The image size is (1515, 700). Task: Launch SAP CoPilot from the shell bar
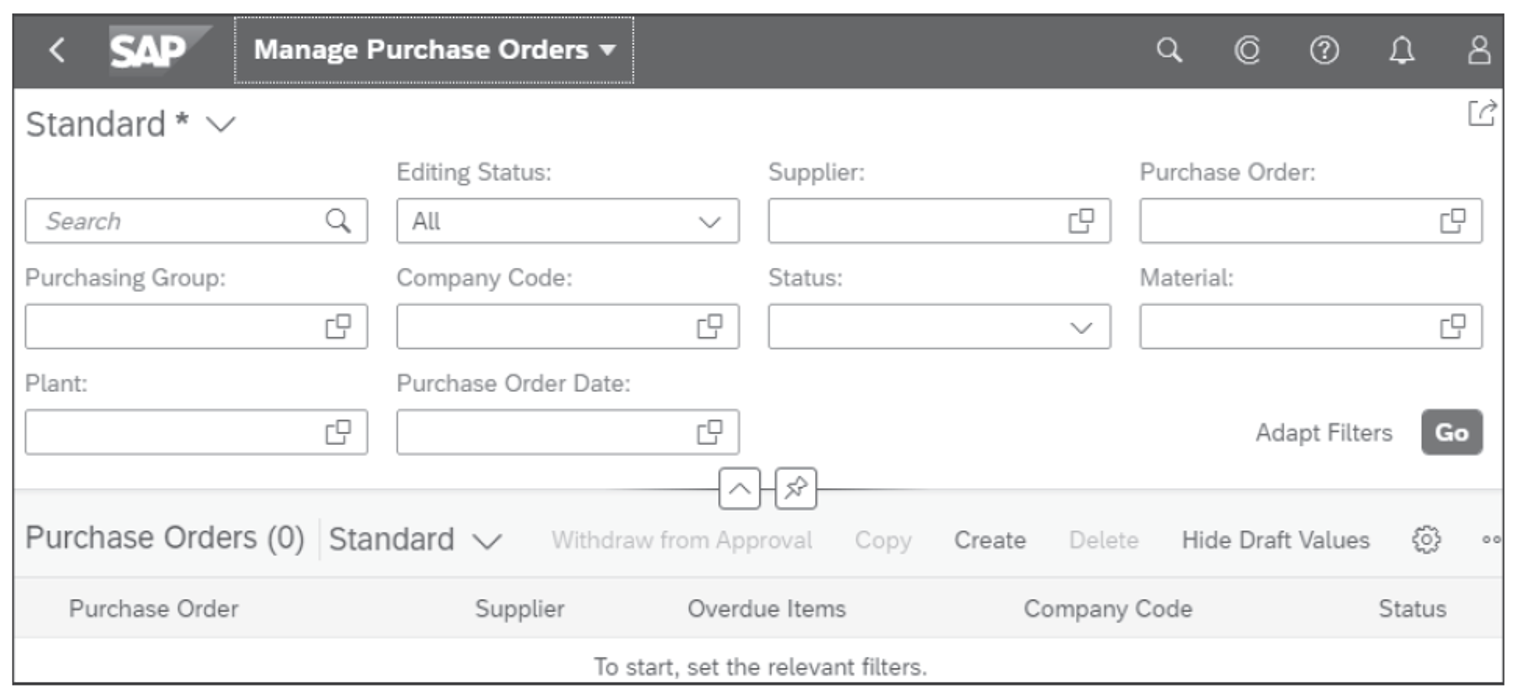tap(1243, 47)
